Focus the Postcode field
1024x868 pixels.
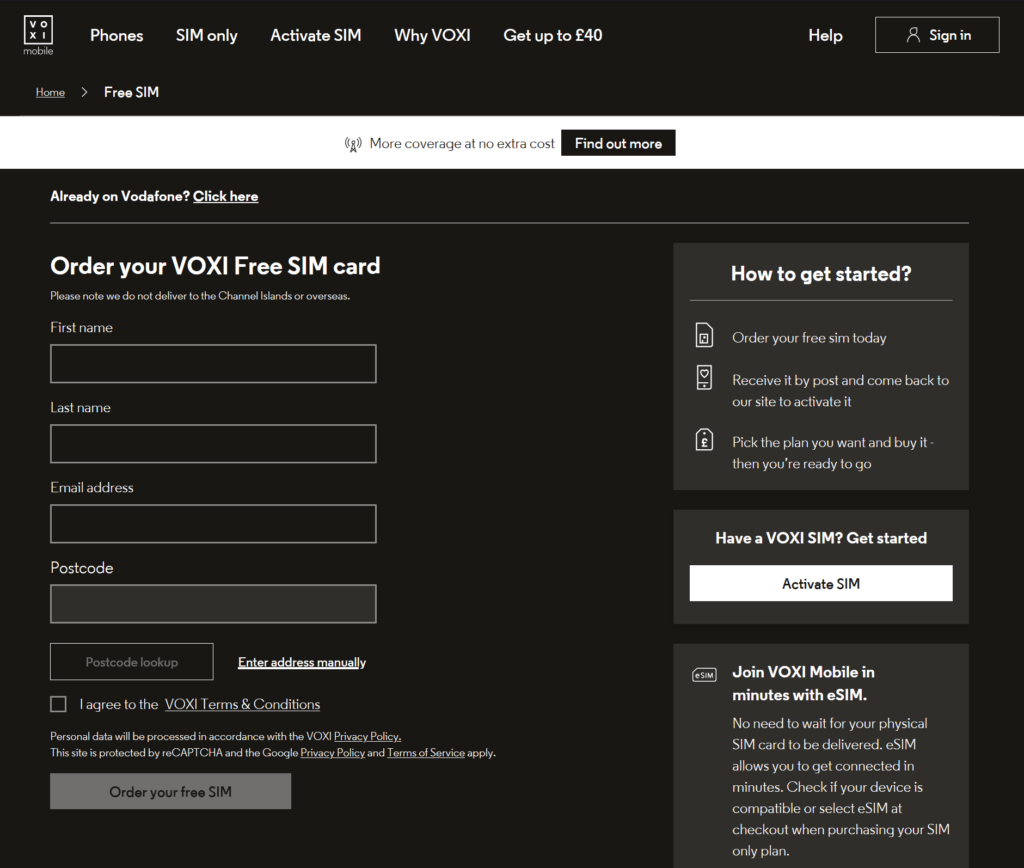(213, 603)
